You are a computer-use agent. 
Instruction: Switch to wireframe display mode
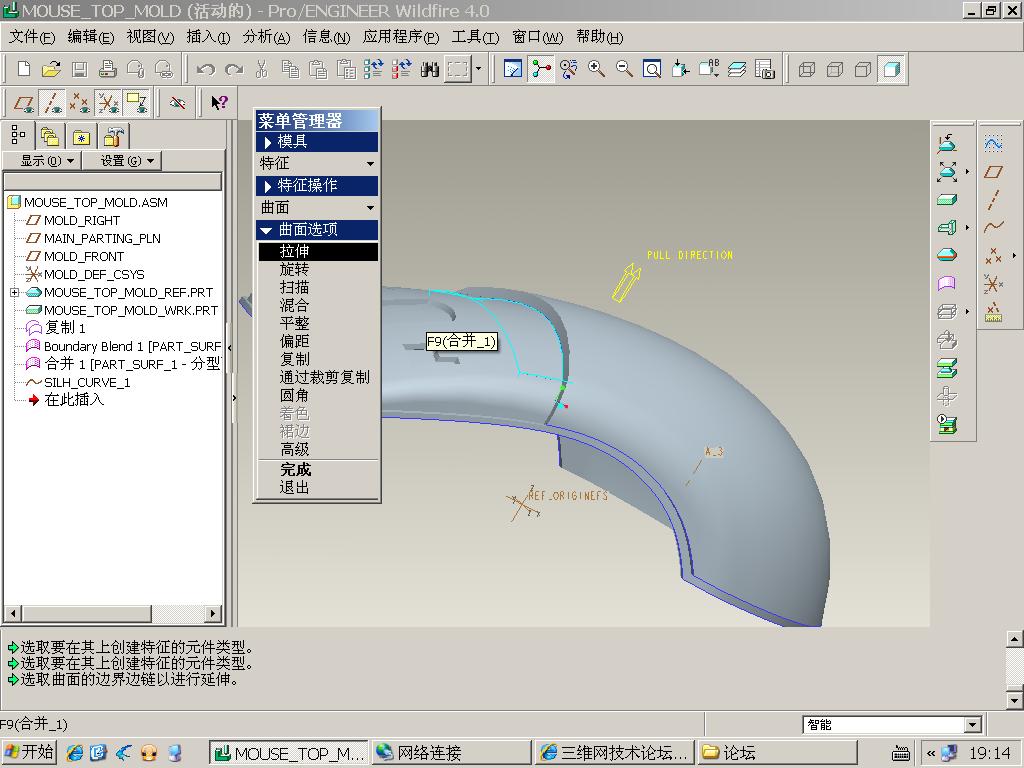[807, 69]
